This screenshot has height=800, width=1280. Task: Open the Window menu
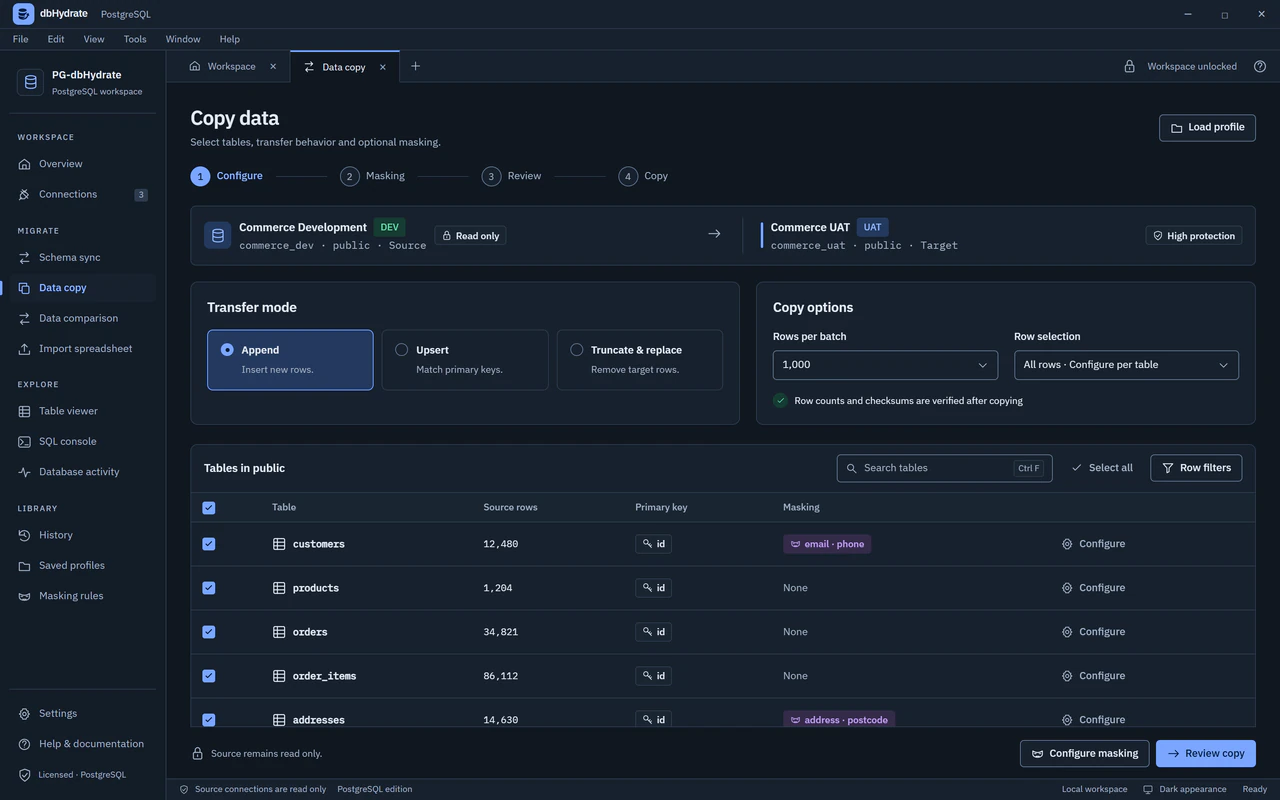[183, 39]
